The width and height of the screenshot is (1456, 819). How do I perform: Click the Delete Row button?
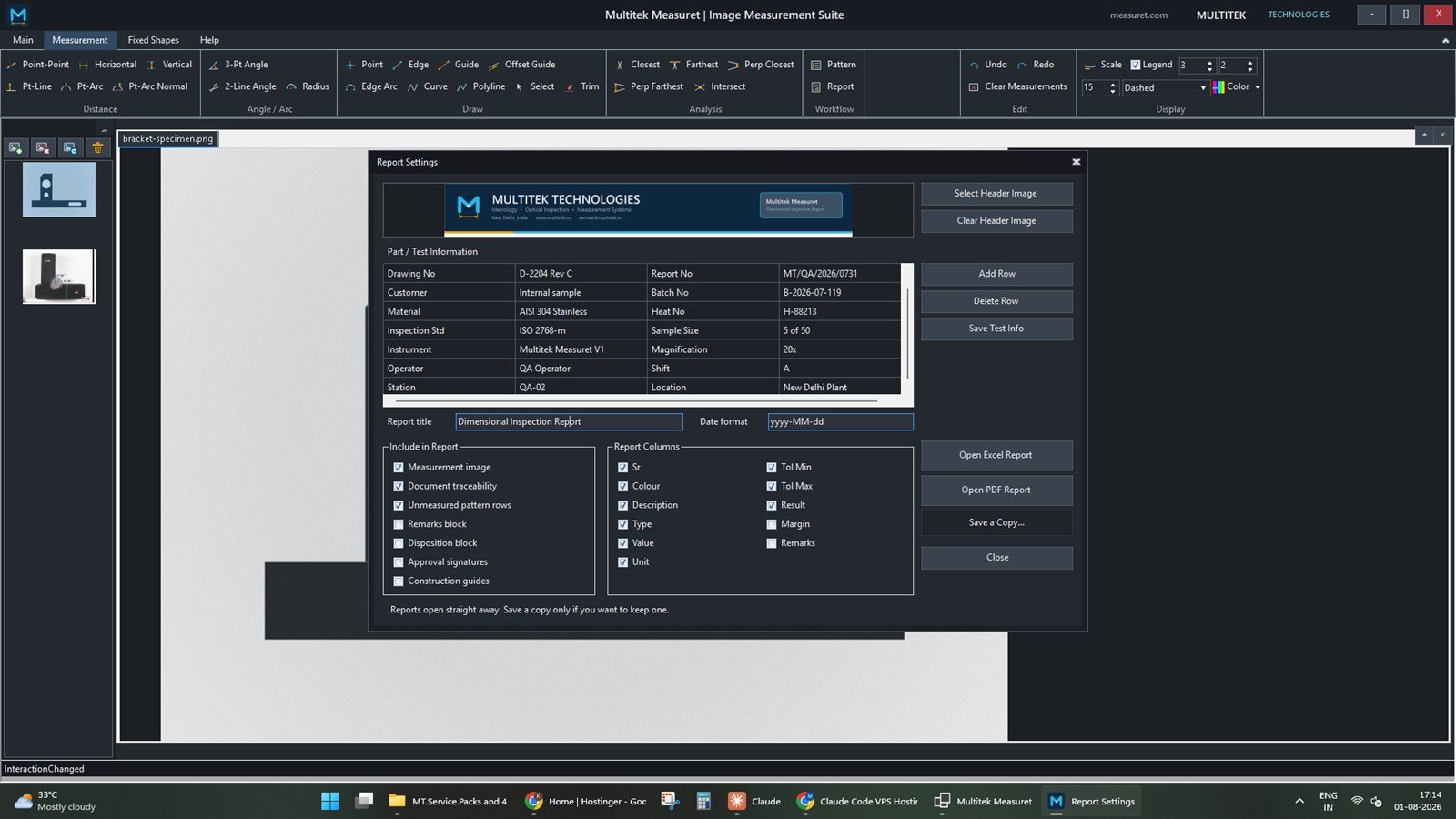click(x=996, y=301)
